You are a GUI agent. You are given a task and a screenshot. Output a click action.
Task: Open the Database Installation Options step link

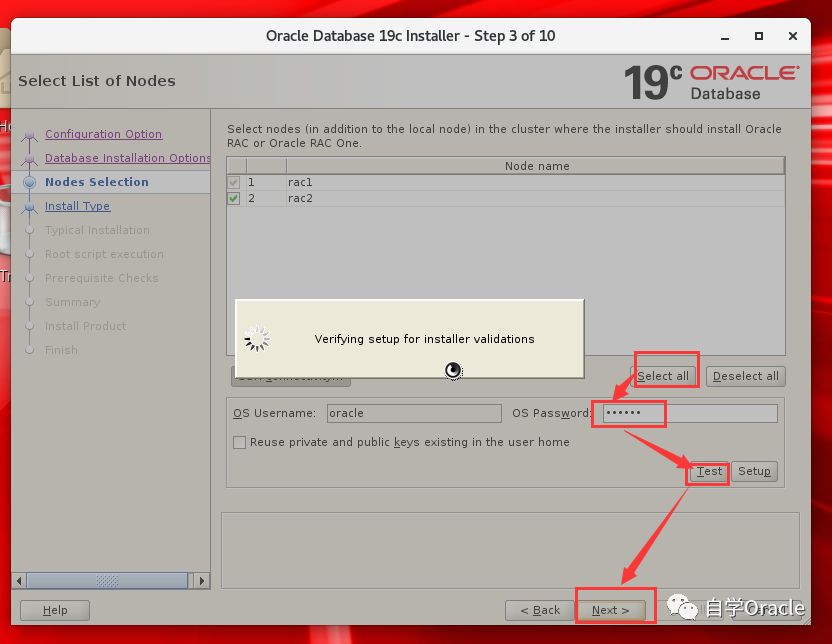click(x=127, y=158)
